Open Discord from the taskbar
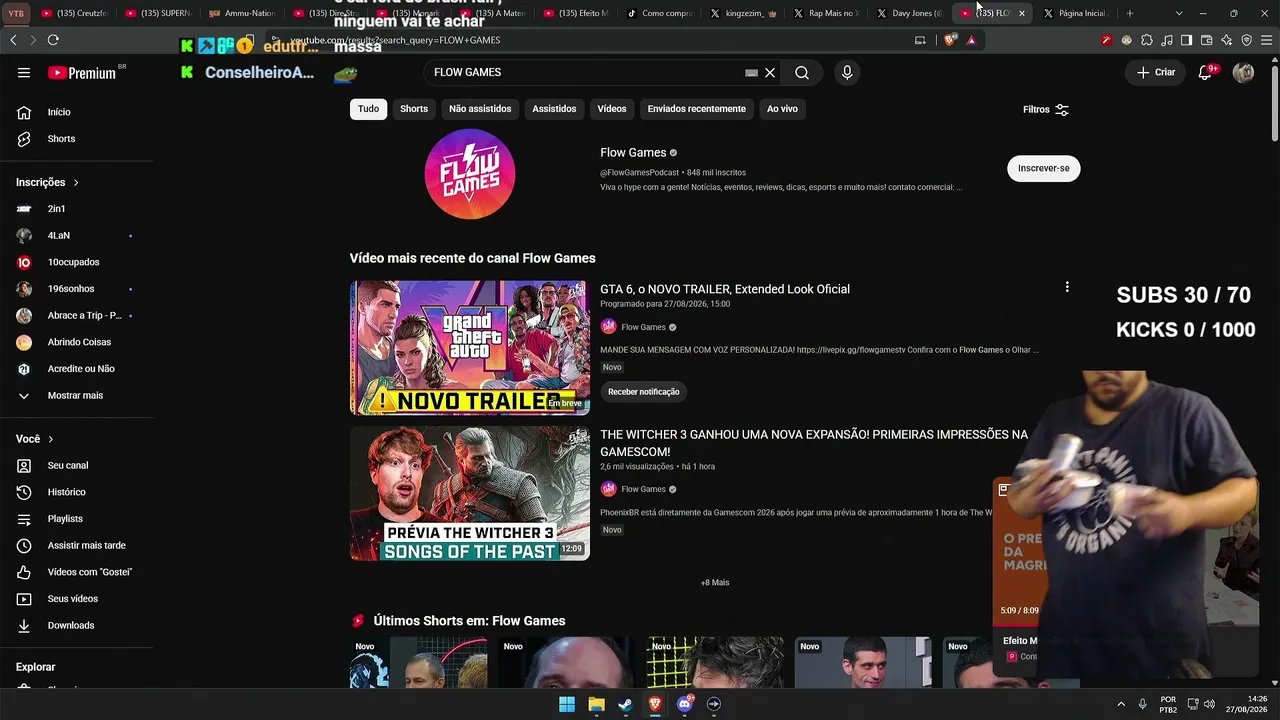Image resolution: width=1280 pixels, height=720 pixels. tap(684, 704)
